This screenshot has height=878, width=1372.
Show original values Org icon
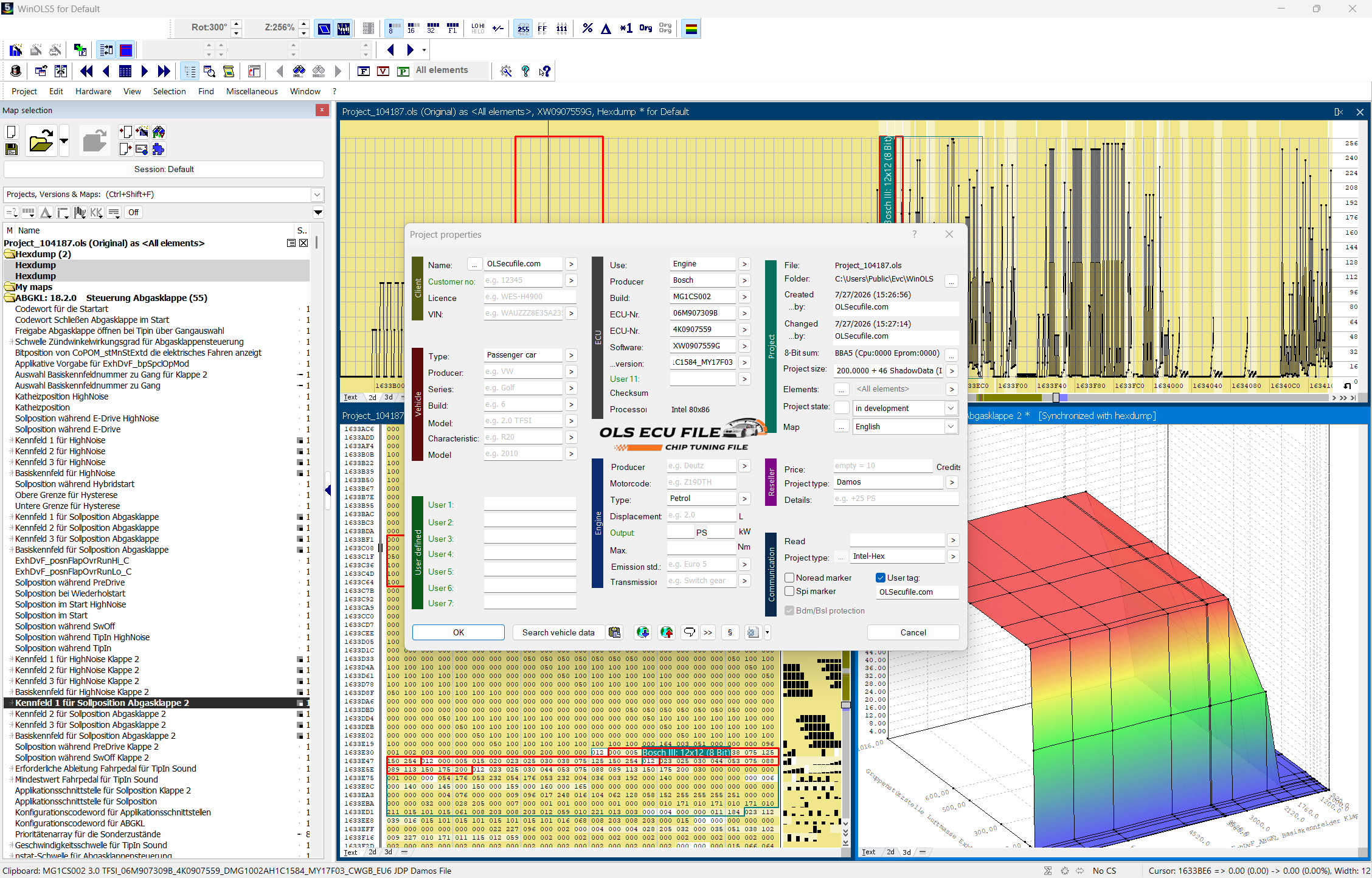point(646,28)
